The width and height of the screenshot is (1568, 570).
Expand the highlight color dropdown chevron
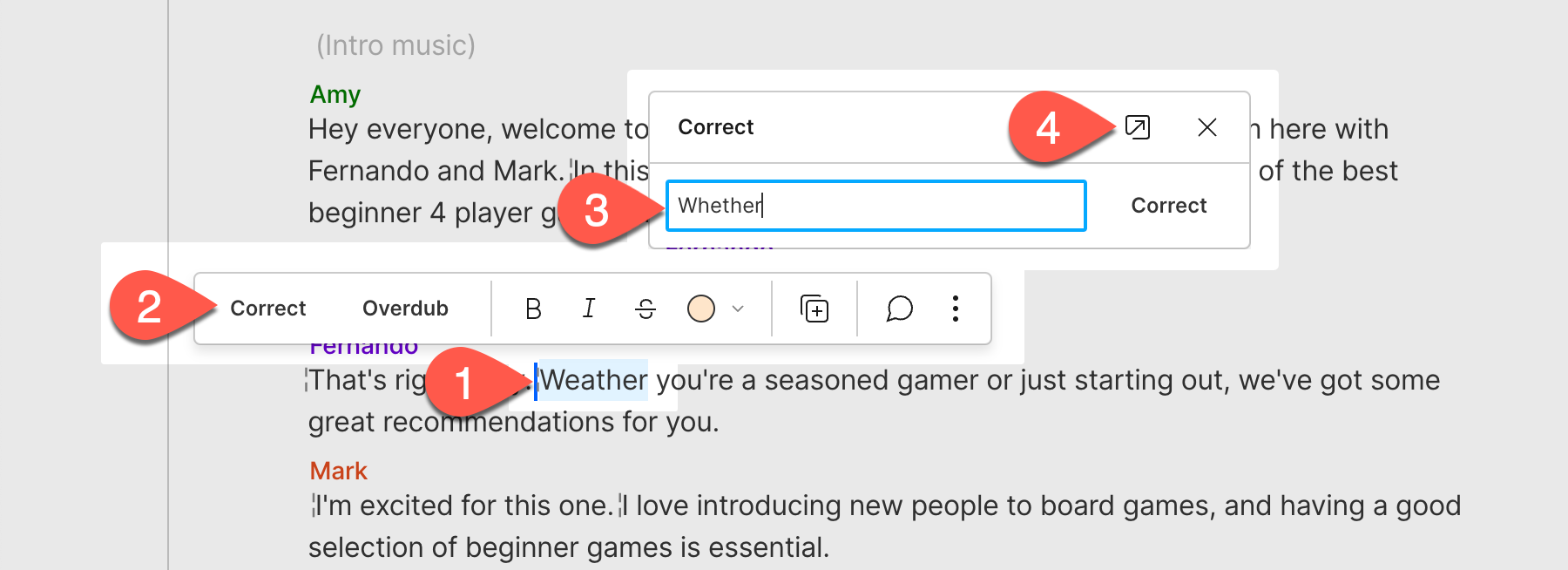(738, 309)
